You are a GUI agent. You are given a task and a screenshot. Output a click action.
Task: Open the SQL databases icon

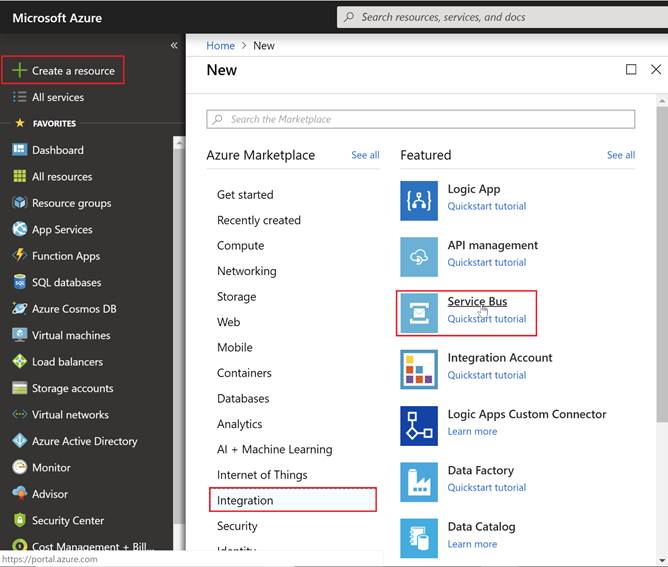[x=19, y=282]
